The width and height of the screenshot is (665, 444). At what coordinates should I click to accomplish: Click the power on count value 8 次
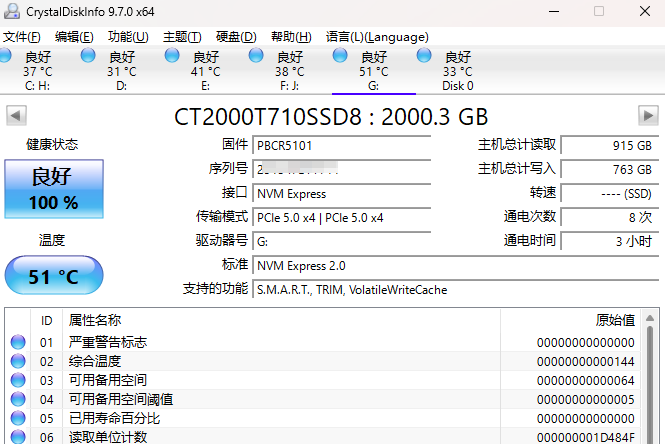click(x=610, y=218)
